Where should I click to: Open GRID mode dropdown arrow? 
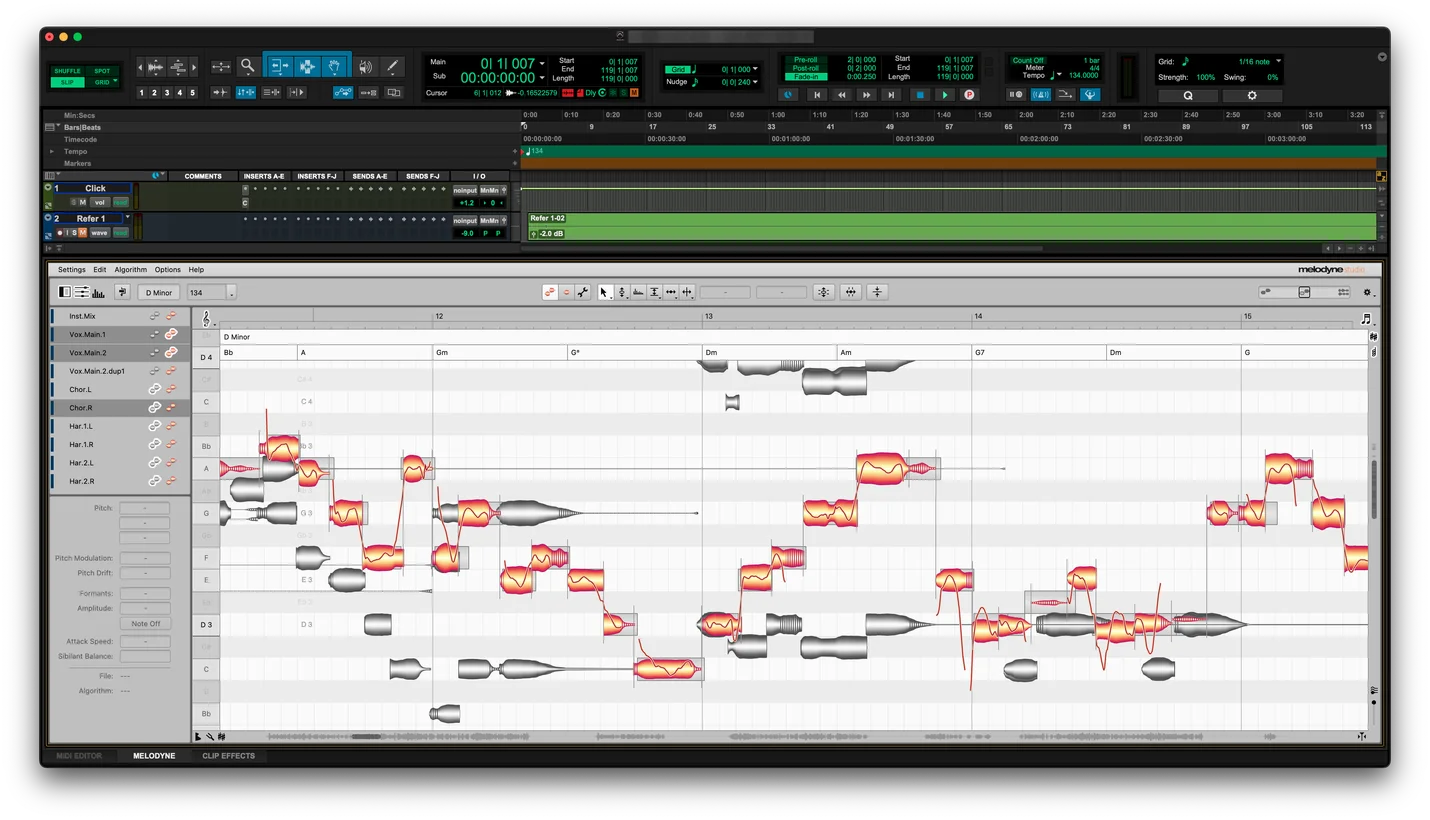tap(115, 81)
